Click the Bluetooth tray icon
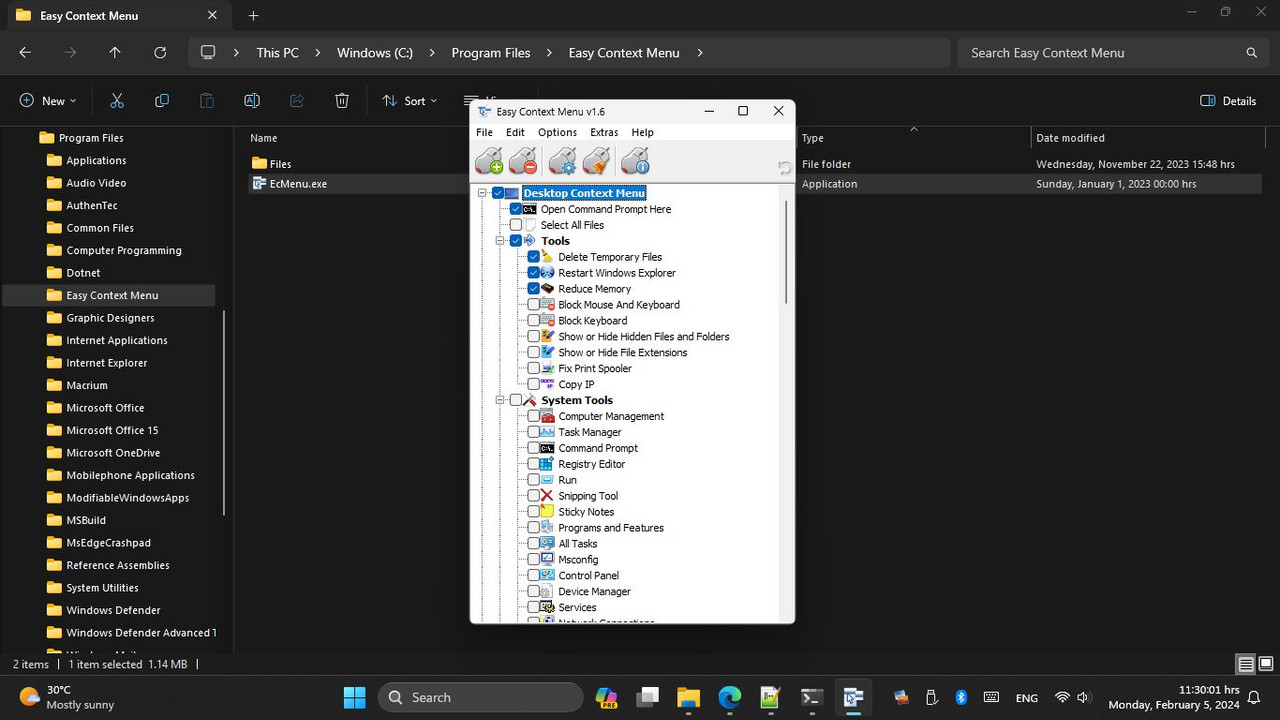Screen dimensions: 1280x720 (x=961, y=697)
